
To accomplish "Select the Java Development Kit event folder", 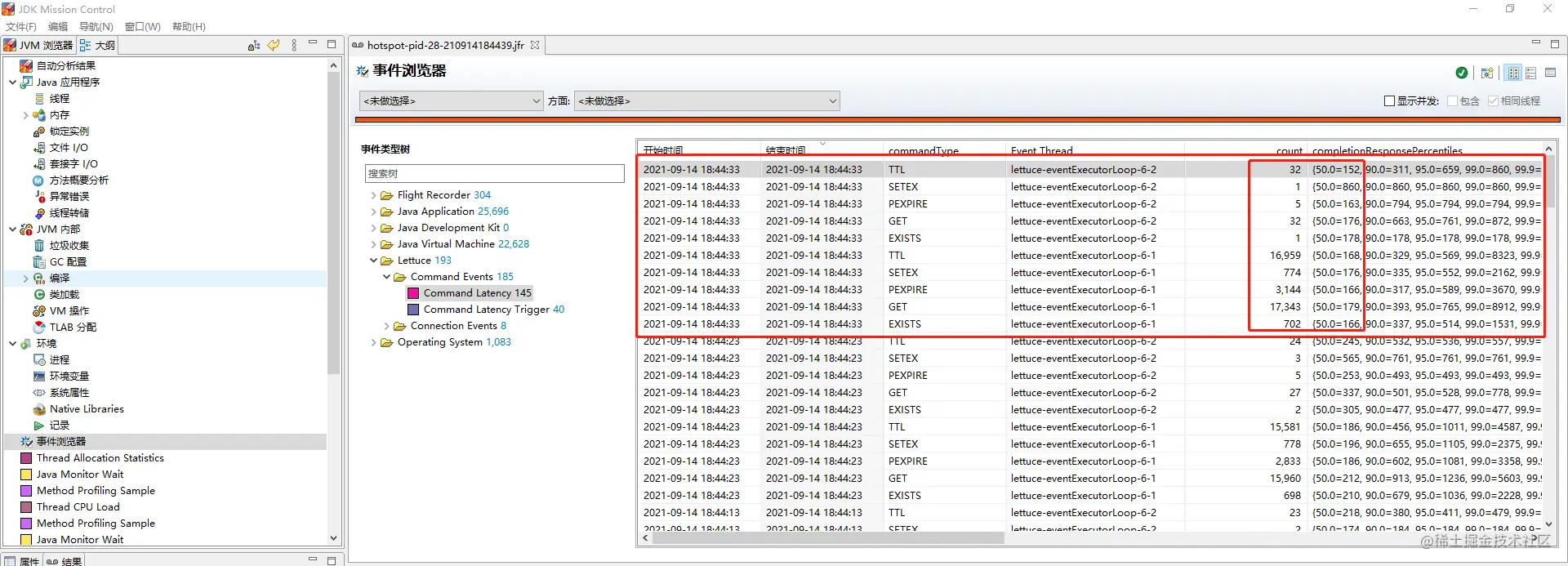I will [x=445, y=228].
